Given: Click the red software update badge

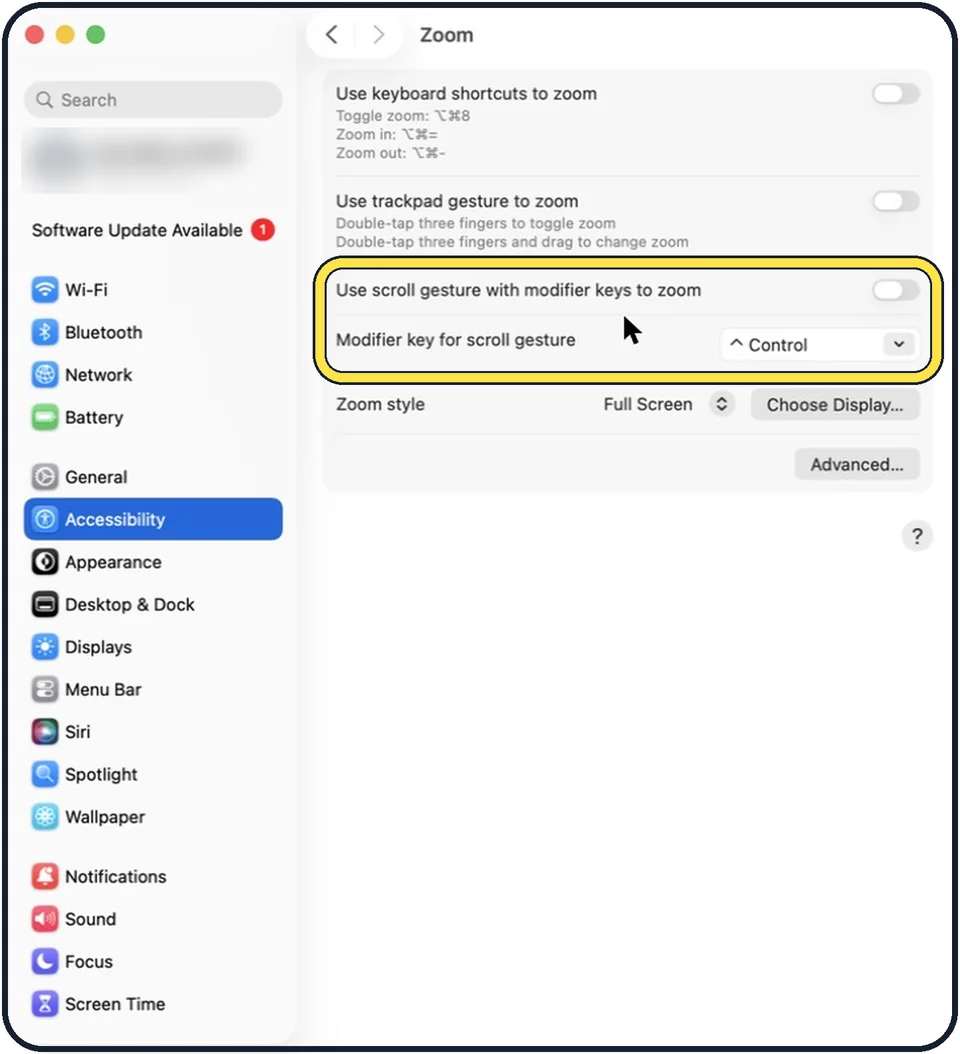Looking at the screenshot, I should click(263, 230).
